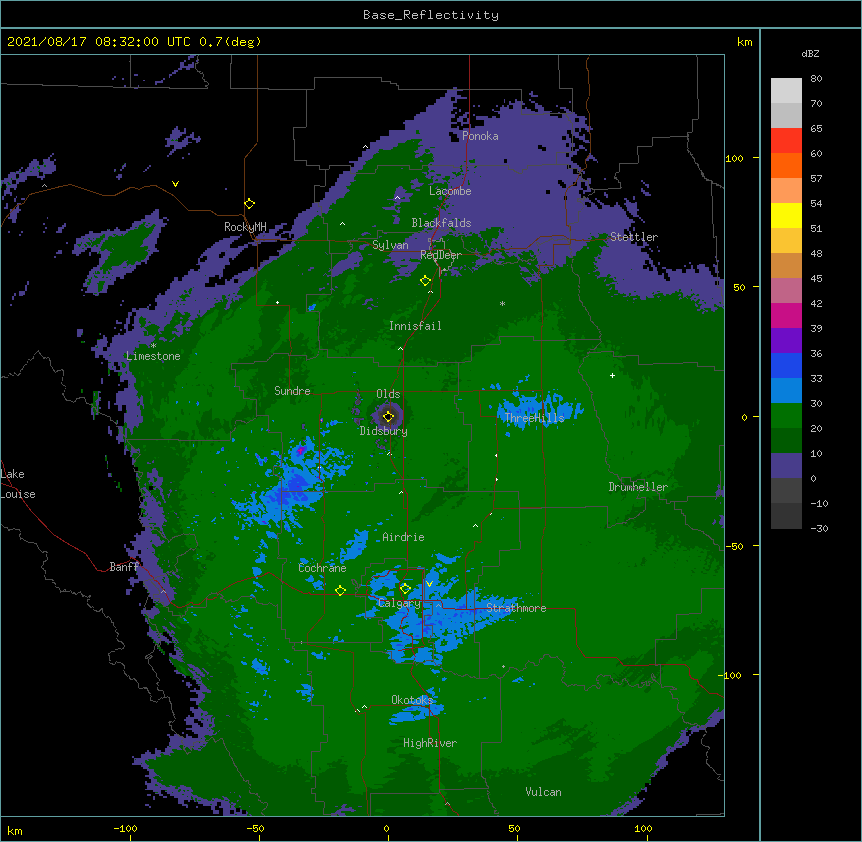Pick the royal blue legend swatch below 36
Screen dimensions: 862x842
click(786, 365)
